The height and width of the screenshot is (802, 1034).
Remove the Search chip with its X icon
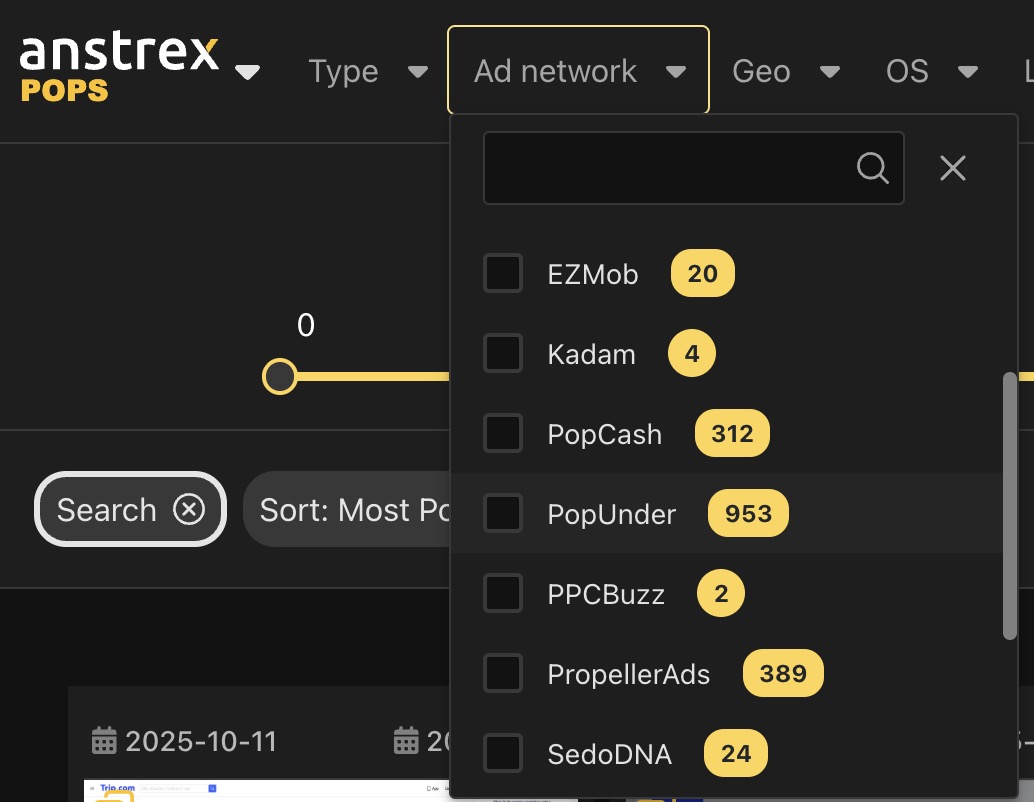point(189,509)
